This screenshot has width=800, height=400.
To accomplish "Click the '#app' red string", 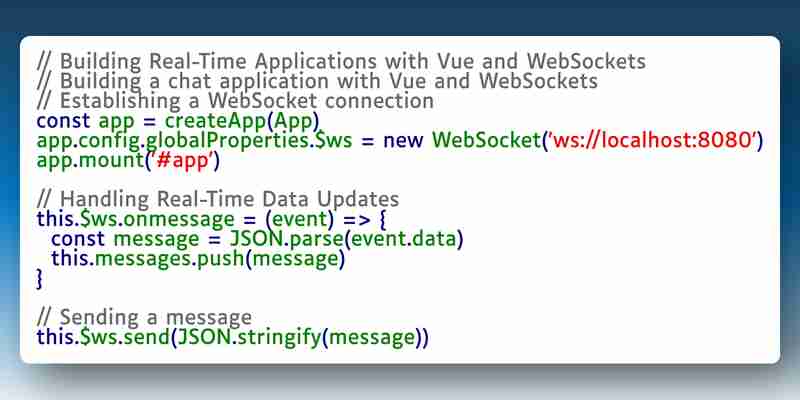I will (x=180, y=160).
